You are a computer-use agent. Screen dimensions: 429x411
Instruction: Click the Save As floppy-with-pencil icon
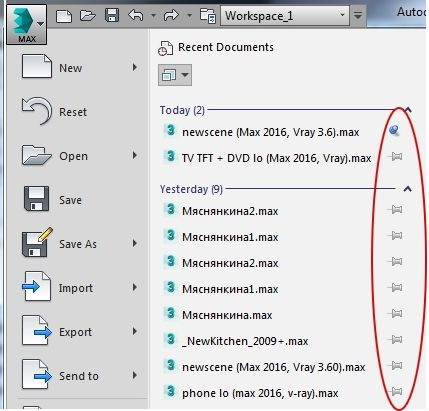pyautogui.click(x=37, y=243)
